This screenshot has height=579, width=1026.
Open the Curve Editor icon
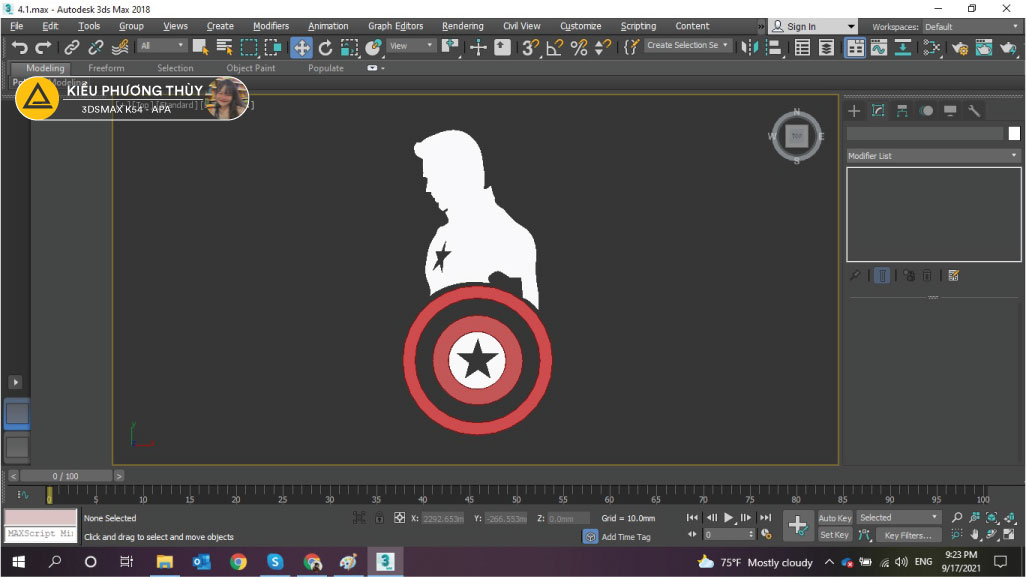(x=878, y=47)
